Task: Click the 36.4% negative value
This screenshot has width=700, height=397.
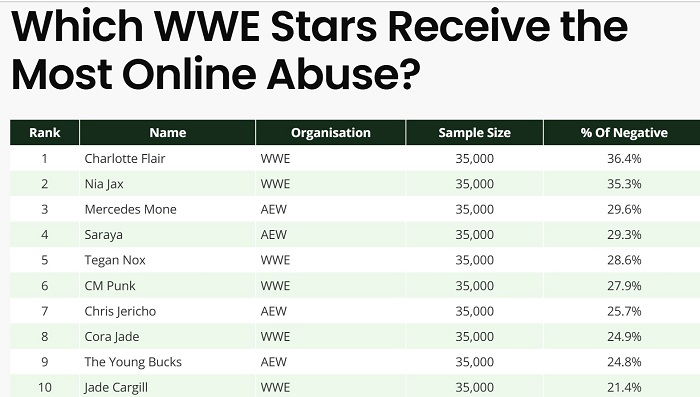Action: click(624, 159)
